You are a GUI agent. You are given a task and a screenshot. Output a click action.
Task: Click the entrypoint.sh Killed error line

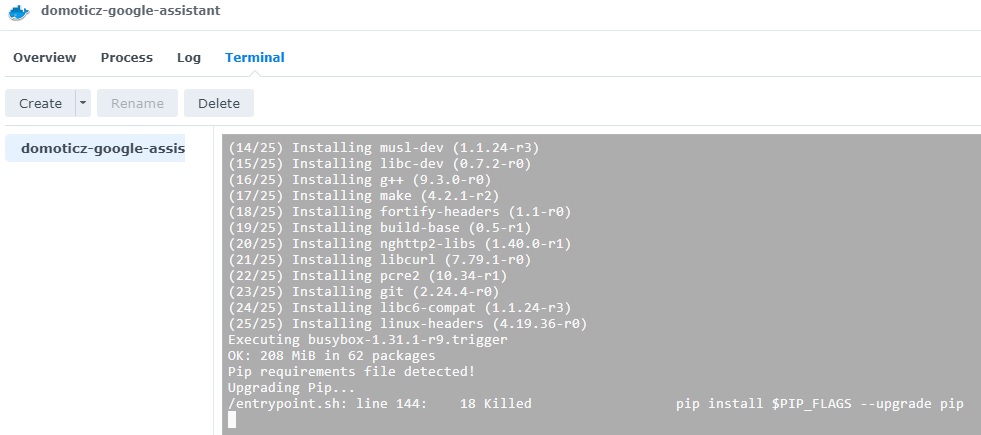point(596,404)
